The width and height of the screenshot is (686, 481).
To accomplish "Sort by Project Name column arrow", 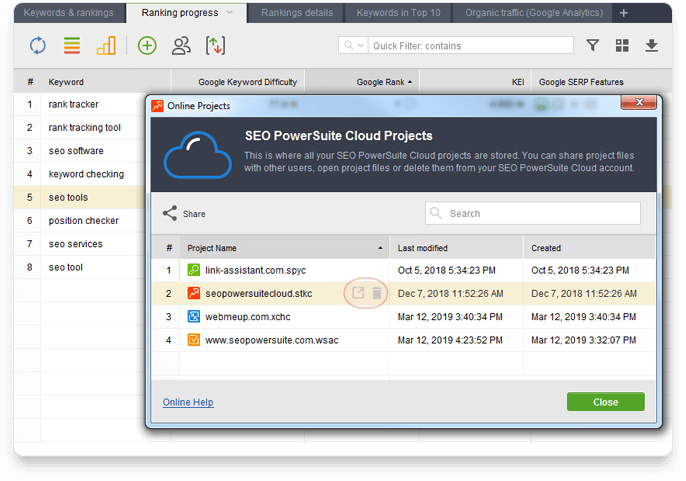I will pyautogui.click(x=380, y=248).
